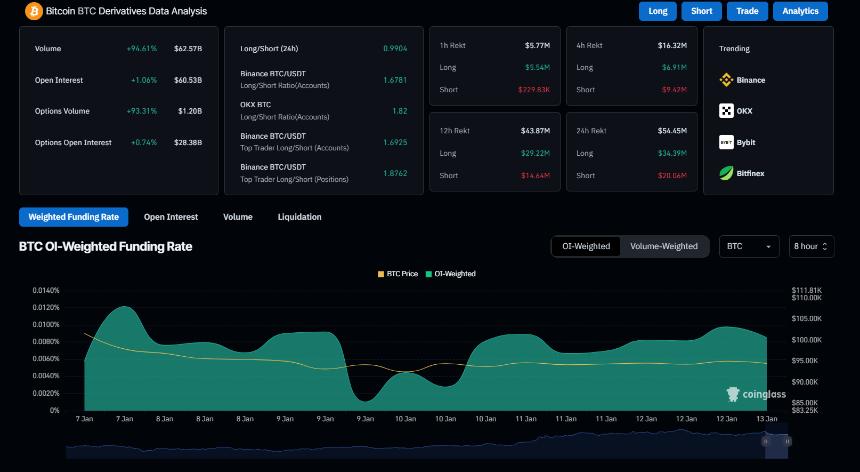Image resolution: width=860 pixels, height=472 pixels.
Task: Click the Trade button
Action: [747, 11]
